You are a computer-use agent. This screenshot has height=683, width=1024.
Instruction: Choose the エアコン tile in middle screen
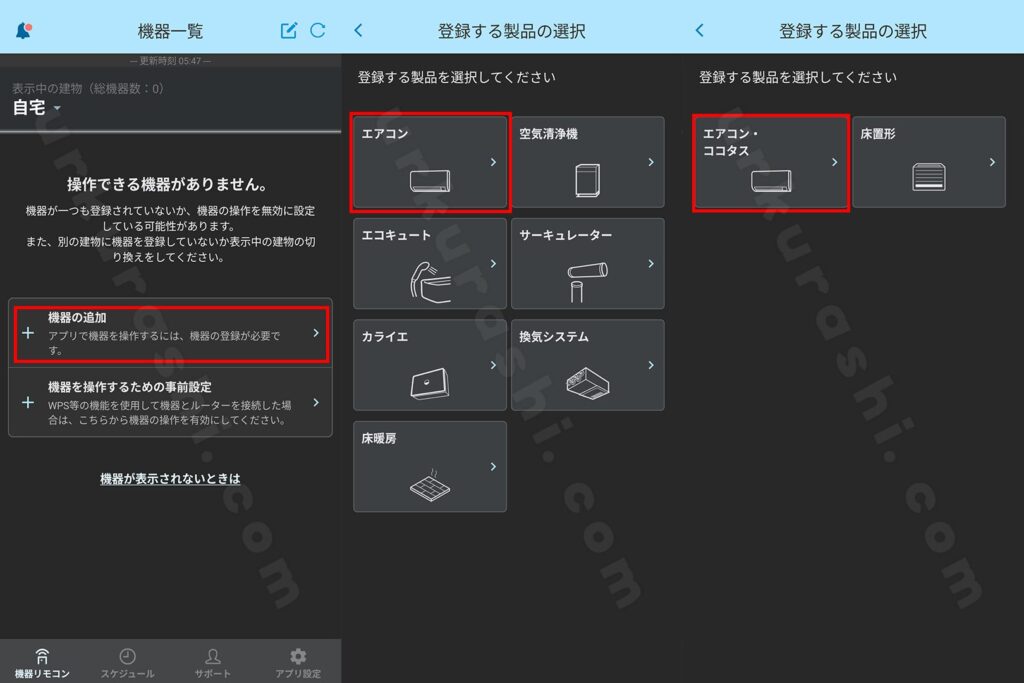coord(430,162)
